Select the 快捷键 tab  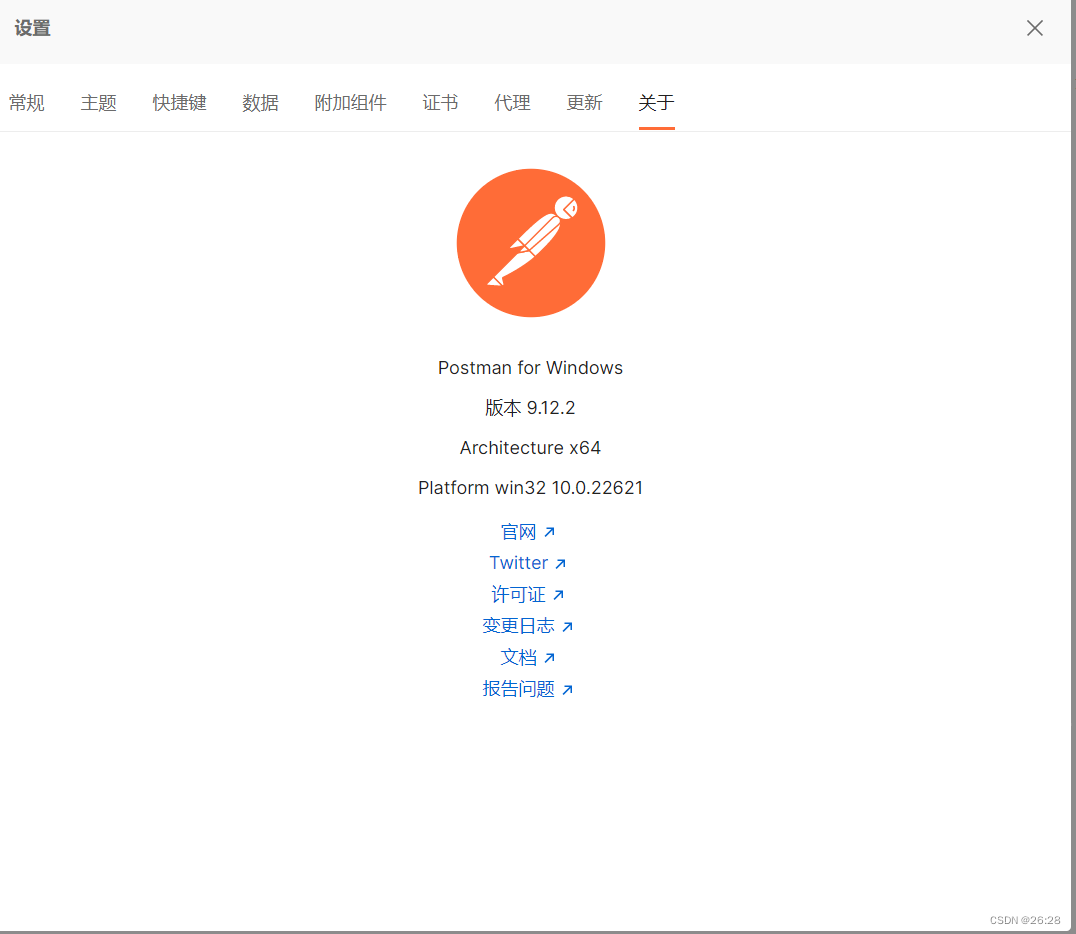[x=179, y=102]
